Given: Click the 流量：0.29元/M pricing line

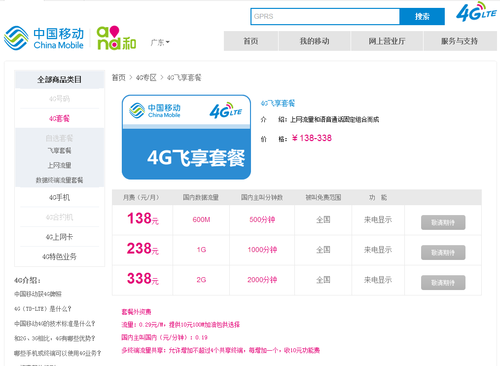Looking at the screenshot, I should (181, 325).
